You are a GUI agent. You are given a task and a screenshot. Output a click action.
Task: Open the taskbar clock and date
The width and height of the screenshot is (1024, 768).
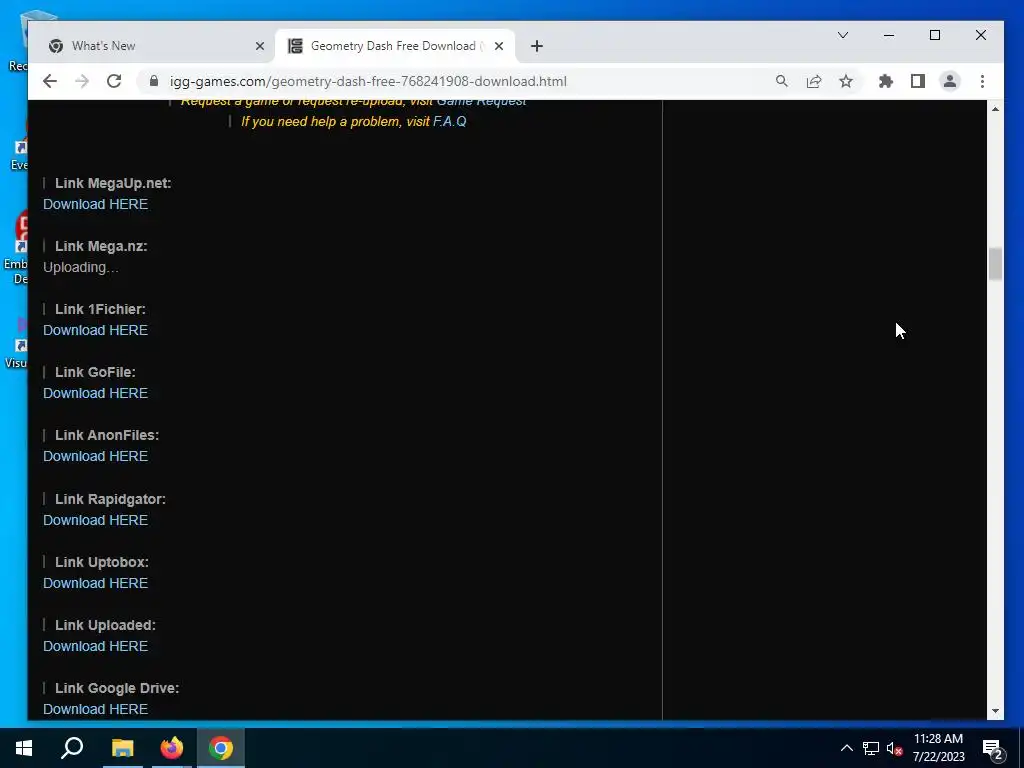pos(938,748)
